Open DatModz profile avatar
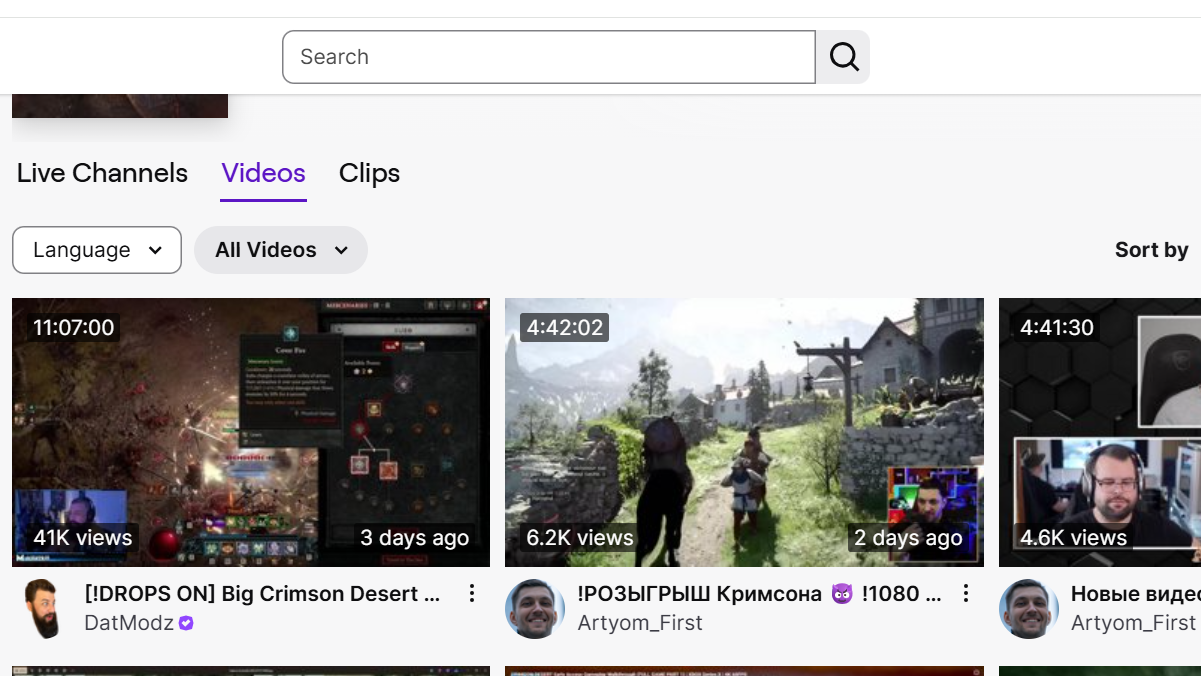The image size is (1201, 676). coord(42,608)
